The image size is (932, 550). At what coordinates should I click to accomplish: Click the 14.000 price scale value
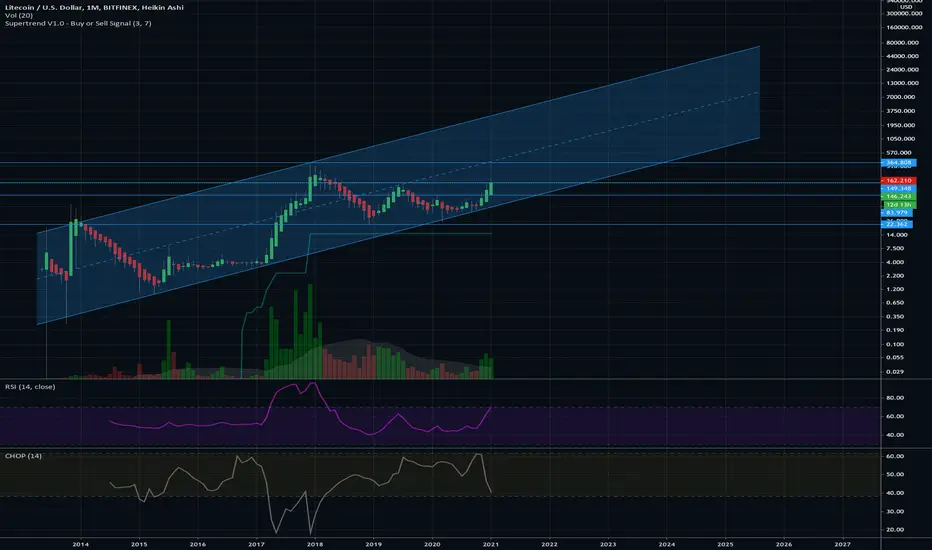coord(895,235)
